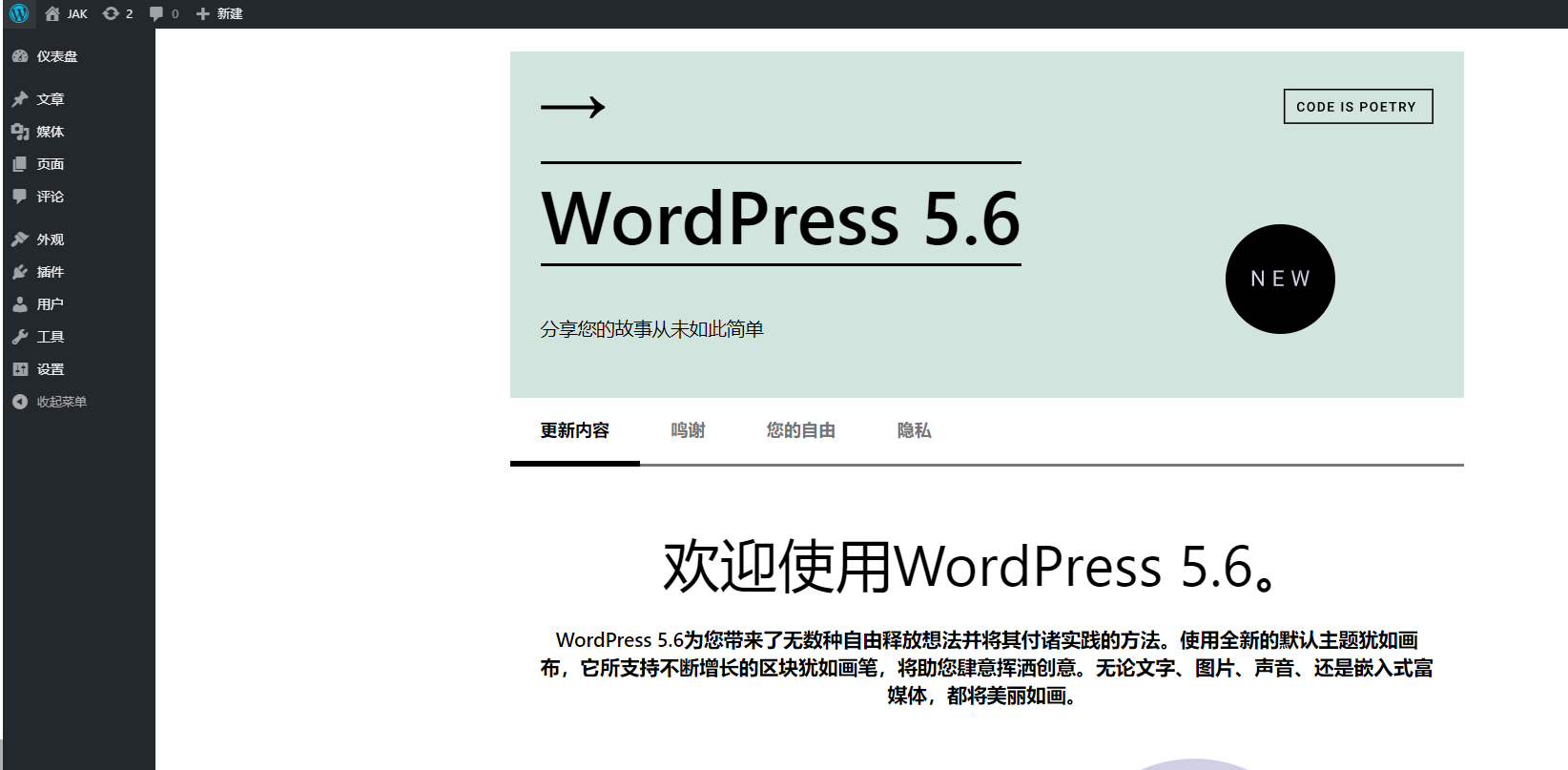Click the 仪表盘 dashboard gauge icon

click(x=20, y=56)
